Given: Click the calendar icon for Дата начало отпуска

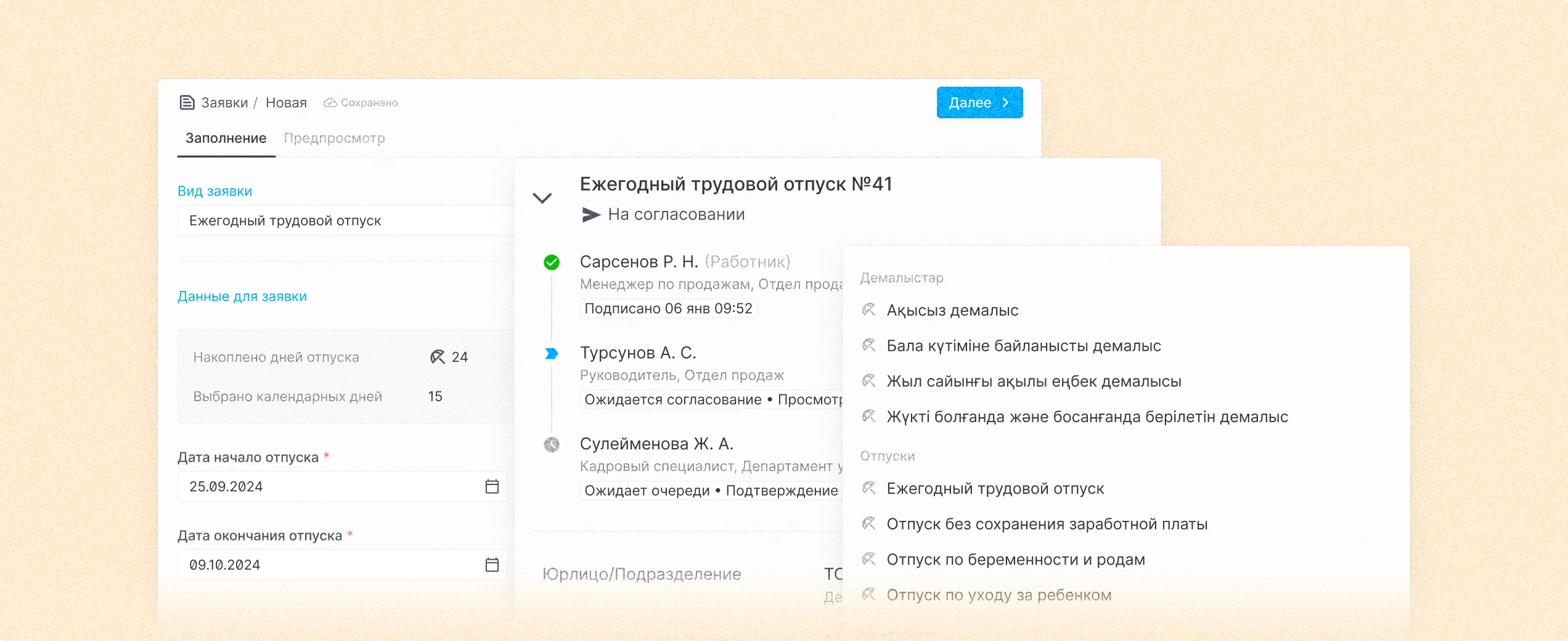Looking at the screenshot, I should pyautogui.click(x=492, y=486).
